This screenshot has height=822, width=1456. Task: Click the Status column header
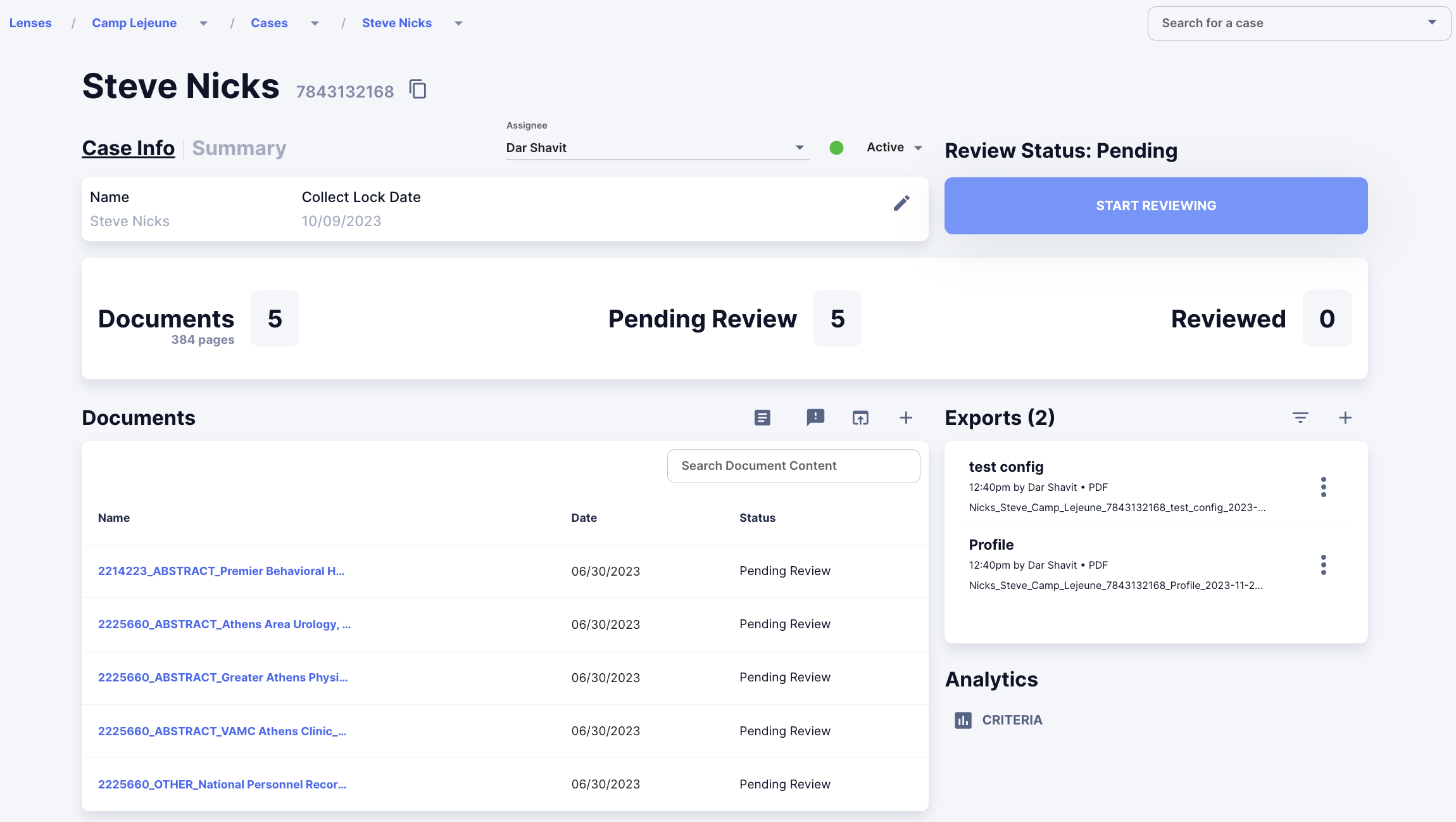(x=757, y=517)
